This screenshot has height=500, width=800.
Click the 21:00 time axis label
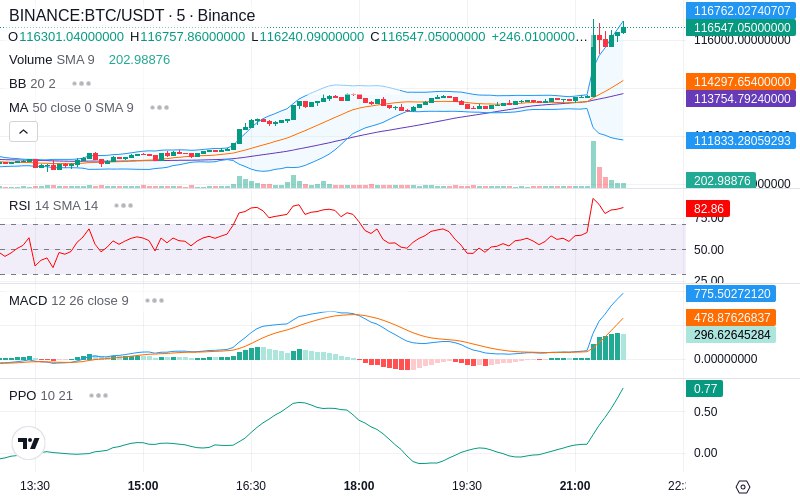575,486
